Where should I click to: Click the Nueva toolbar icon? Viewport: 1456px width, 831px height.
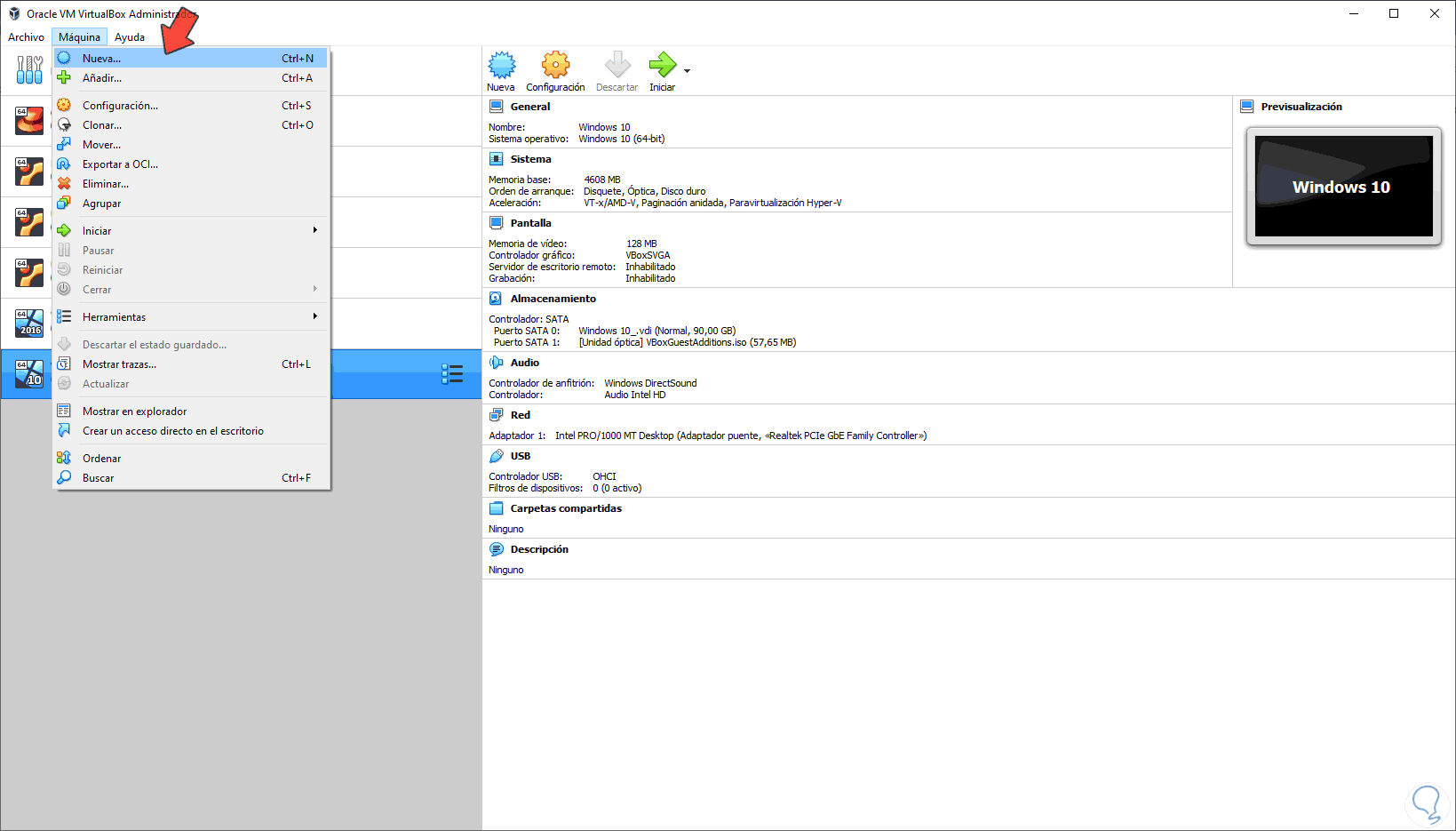pyautogui.click(x=501, y=65)
